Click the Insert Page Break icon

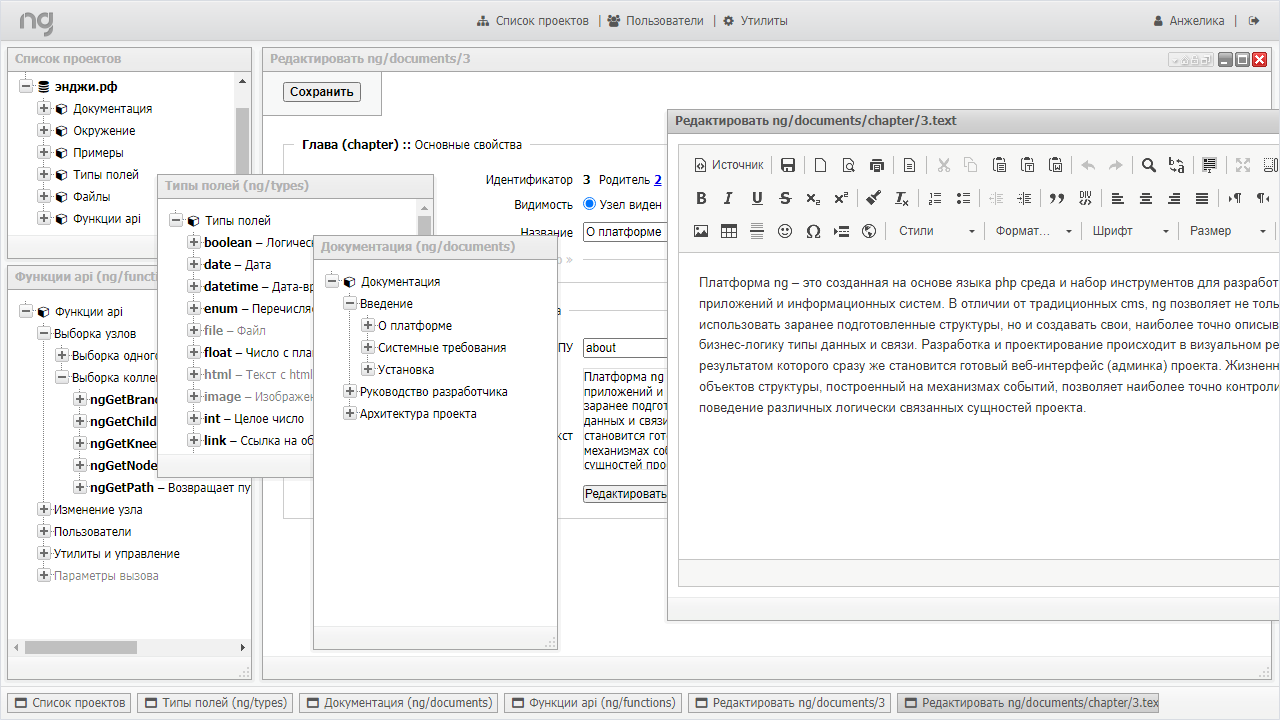point(841,231)
